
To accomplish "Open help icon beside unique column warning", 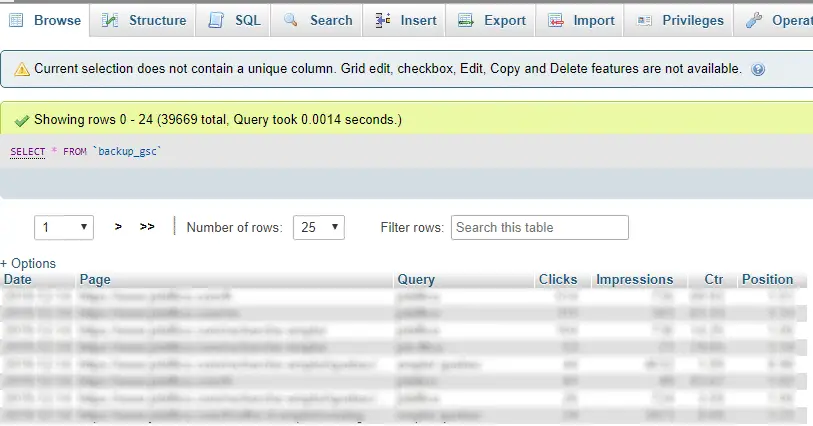I will (758, 69).
